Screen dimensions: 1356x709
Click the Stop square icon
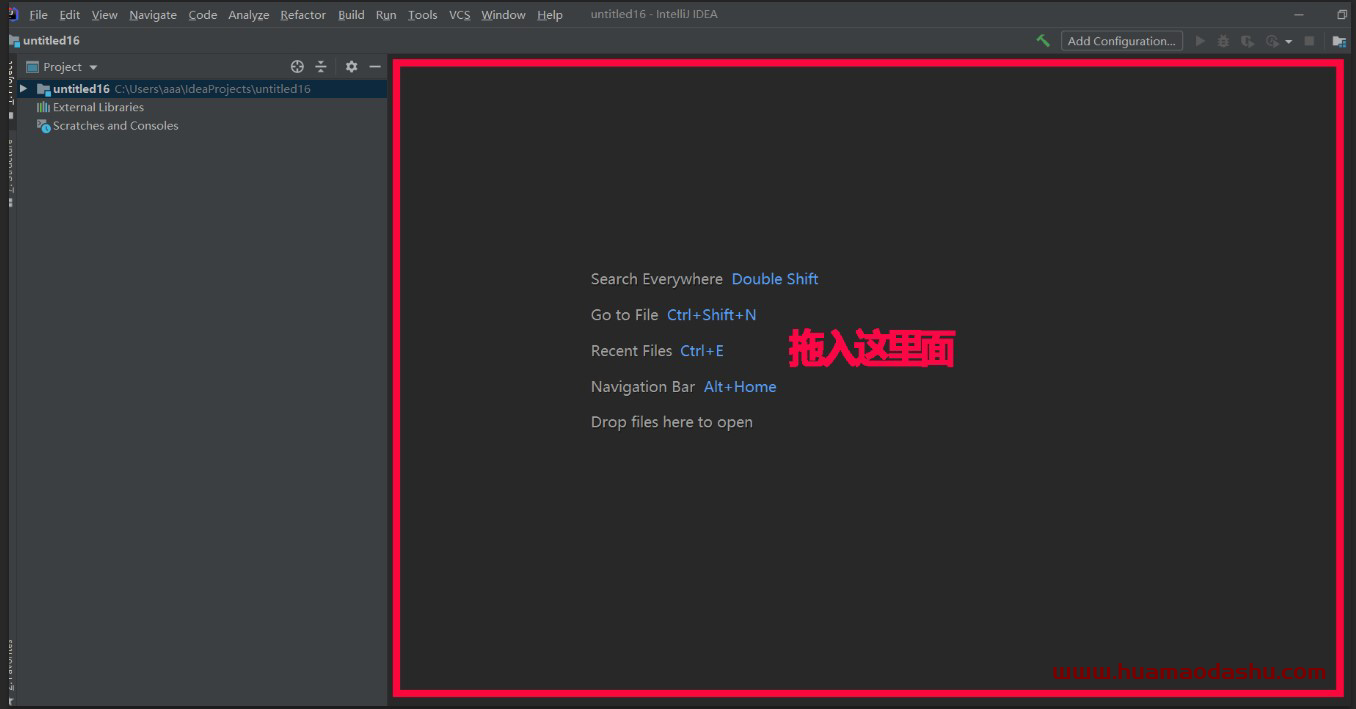[1309, 41]
